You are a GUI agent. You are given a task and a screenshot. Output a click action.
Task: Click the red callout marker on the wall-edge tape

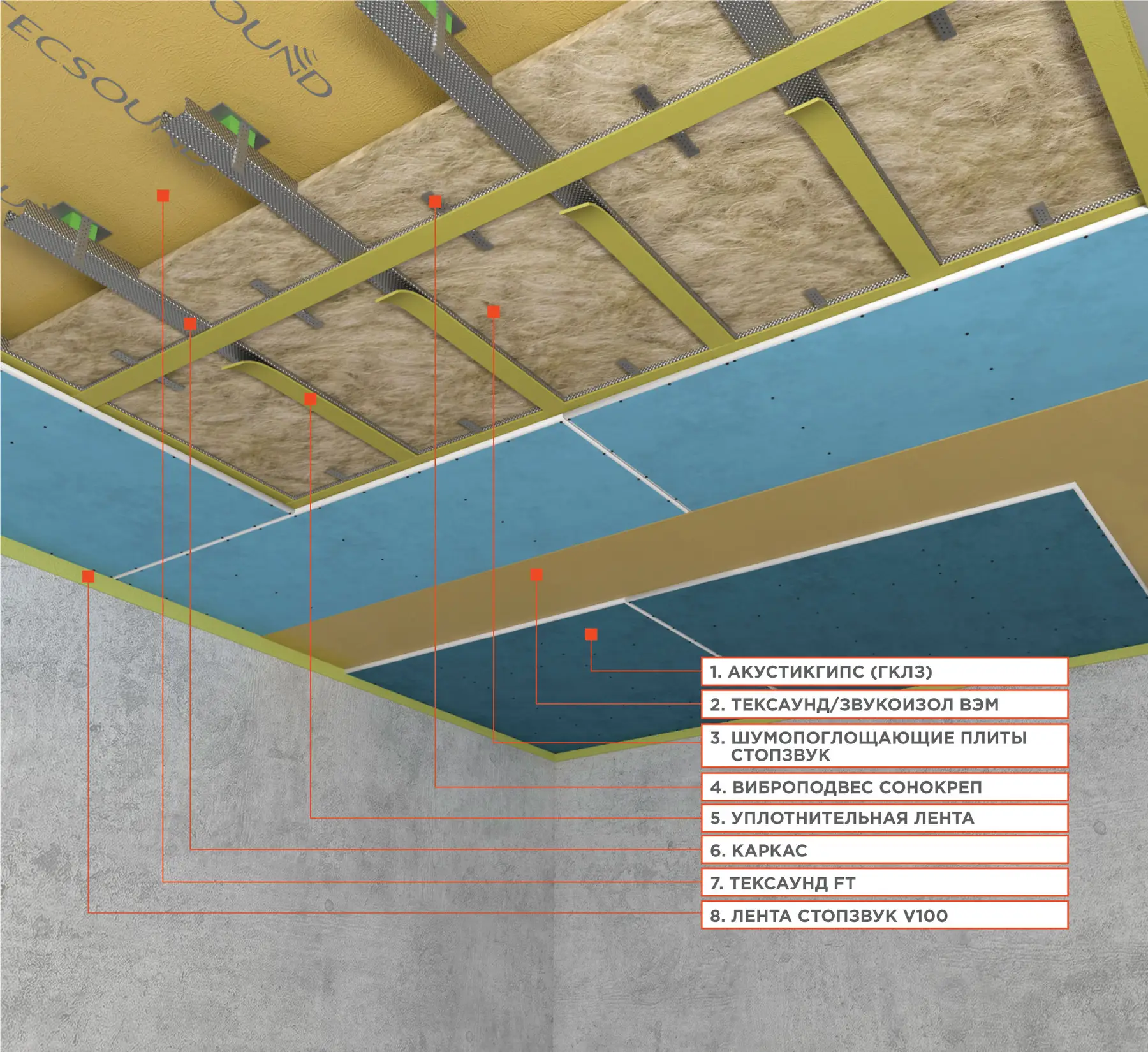click(89, 576)
